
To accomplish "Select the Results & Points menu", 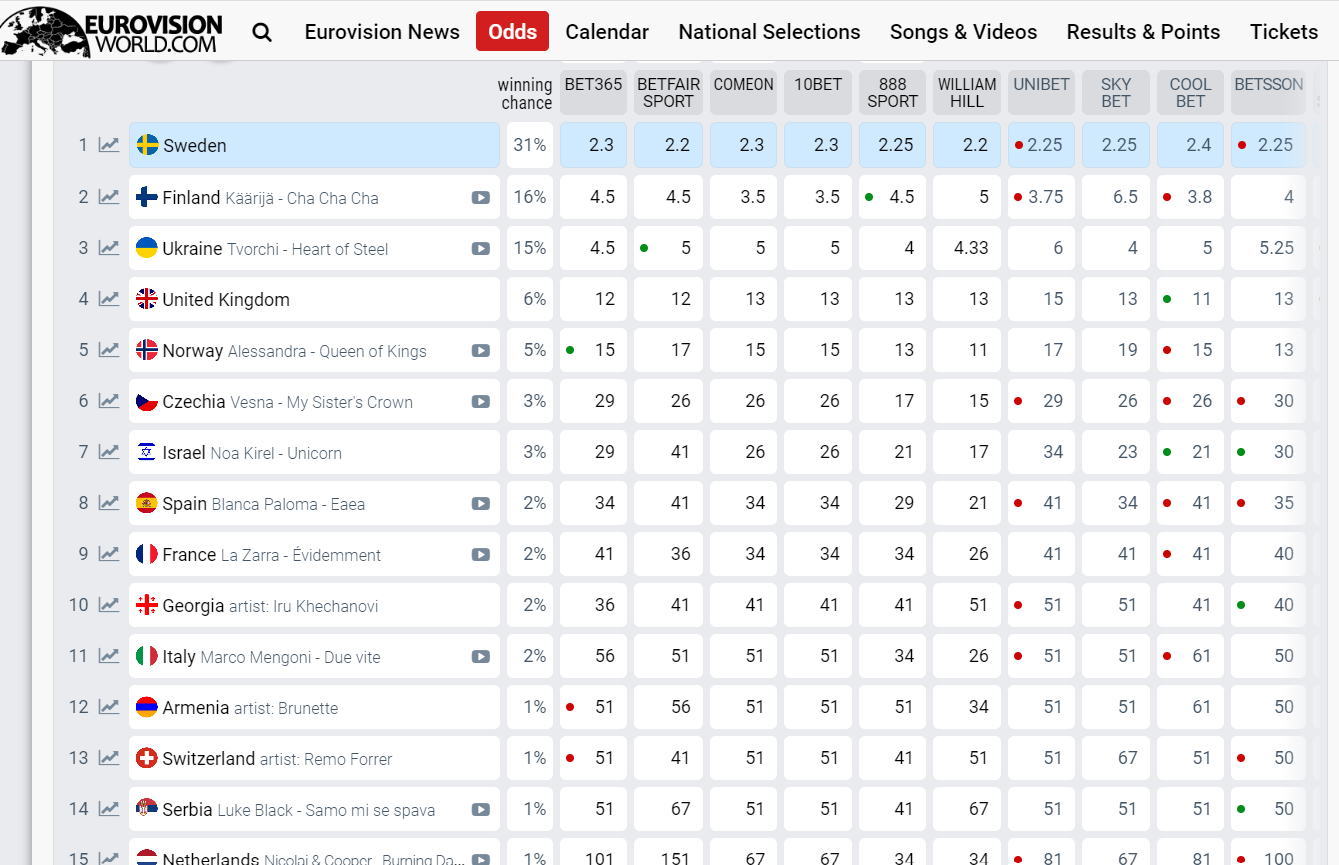I will click(1143, 32).
